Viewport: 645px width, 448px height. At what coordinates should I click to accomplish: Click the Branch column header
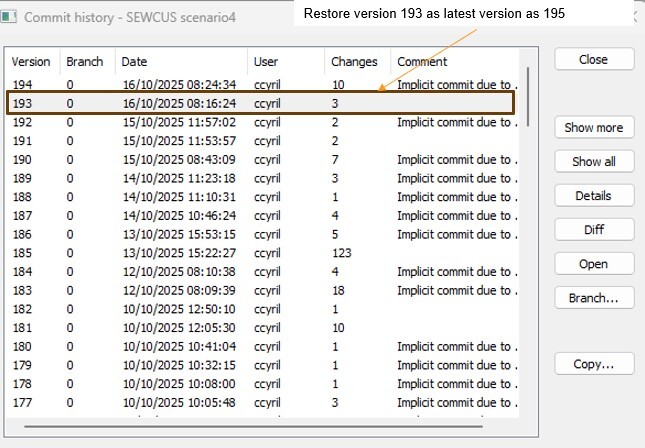(85, 62)
